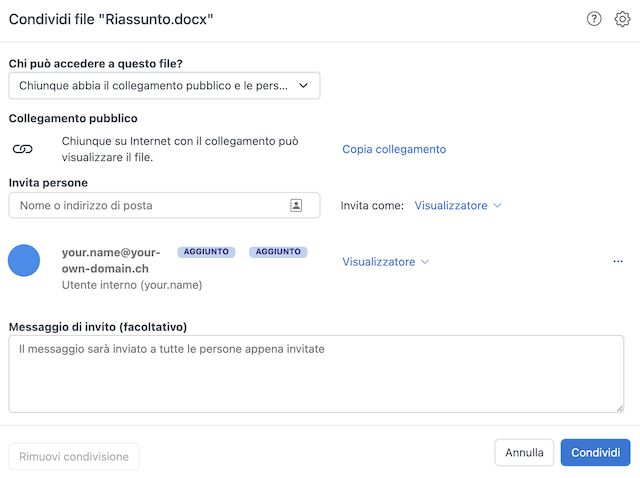Expand the 'Chi può accedere' access dropdown
The height and width of the screenshot is (478, 640).
(164, 86)
